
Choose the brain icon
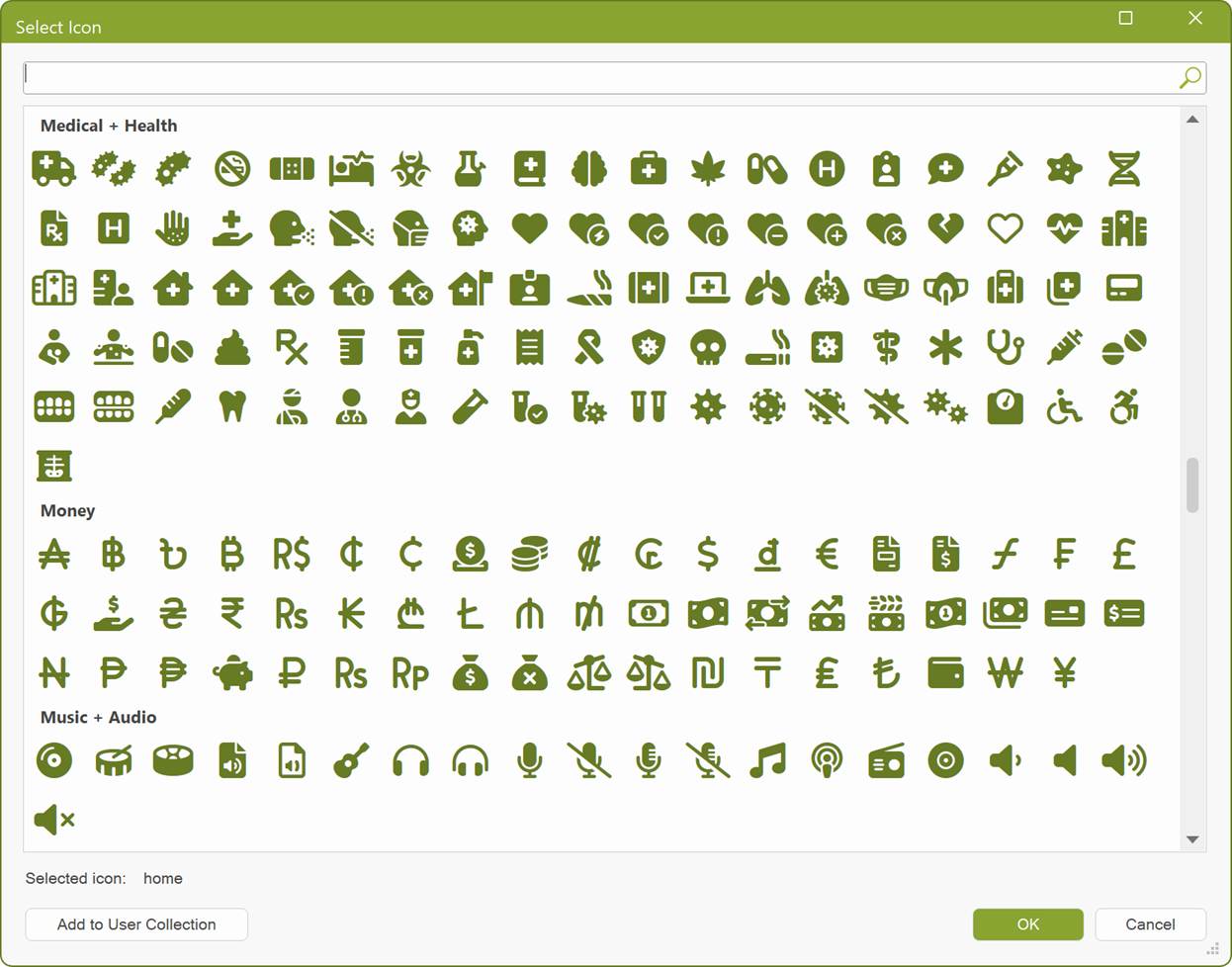(x=589, y=169)
